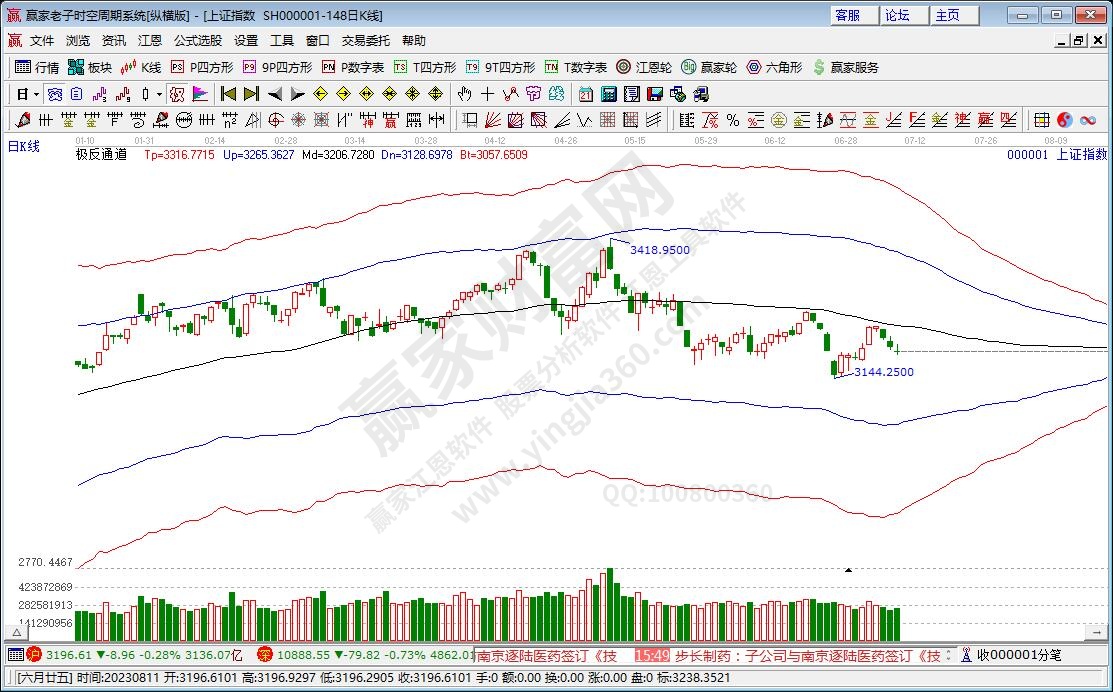Click the 客服 button in title bar

[x=848, y=15]
